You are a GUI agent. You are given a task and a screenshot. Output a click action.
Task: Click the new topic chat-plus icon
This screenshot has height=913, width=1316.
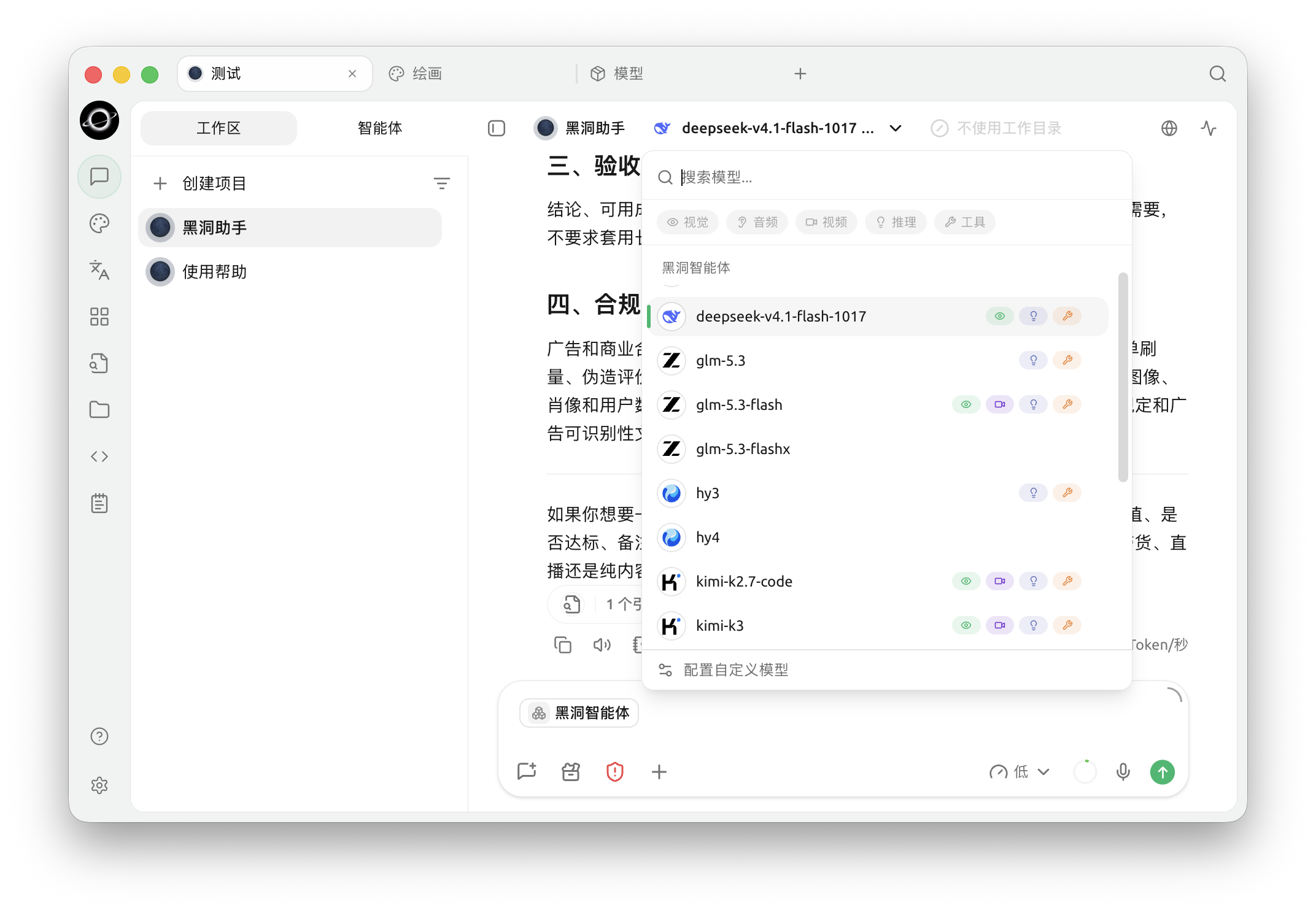click(527, 772)
